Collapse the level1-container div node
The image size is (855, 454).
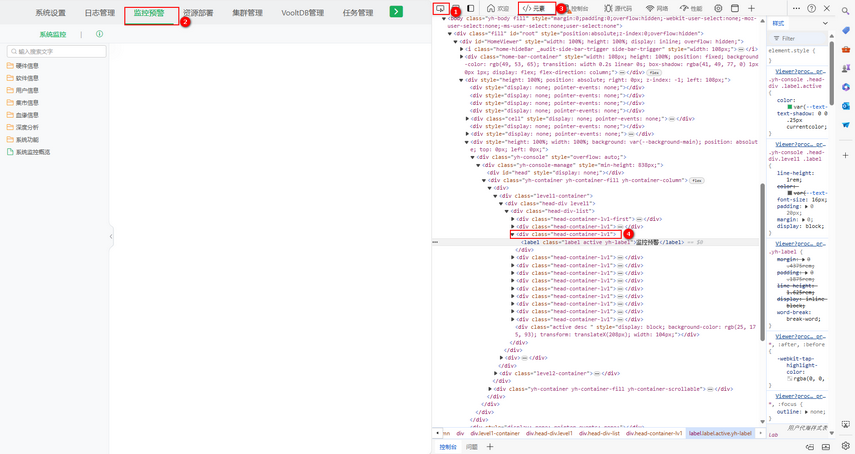(x=496, y=196)
